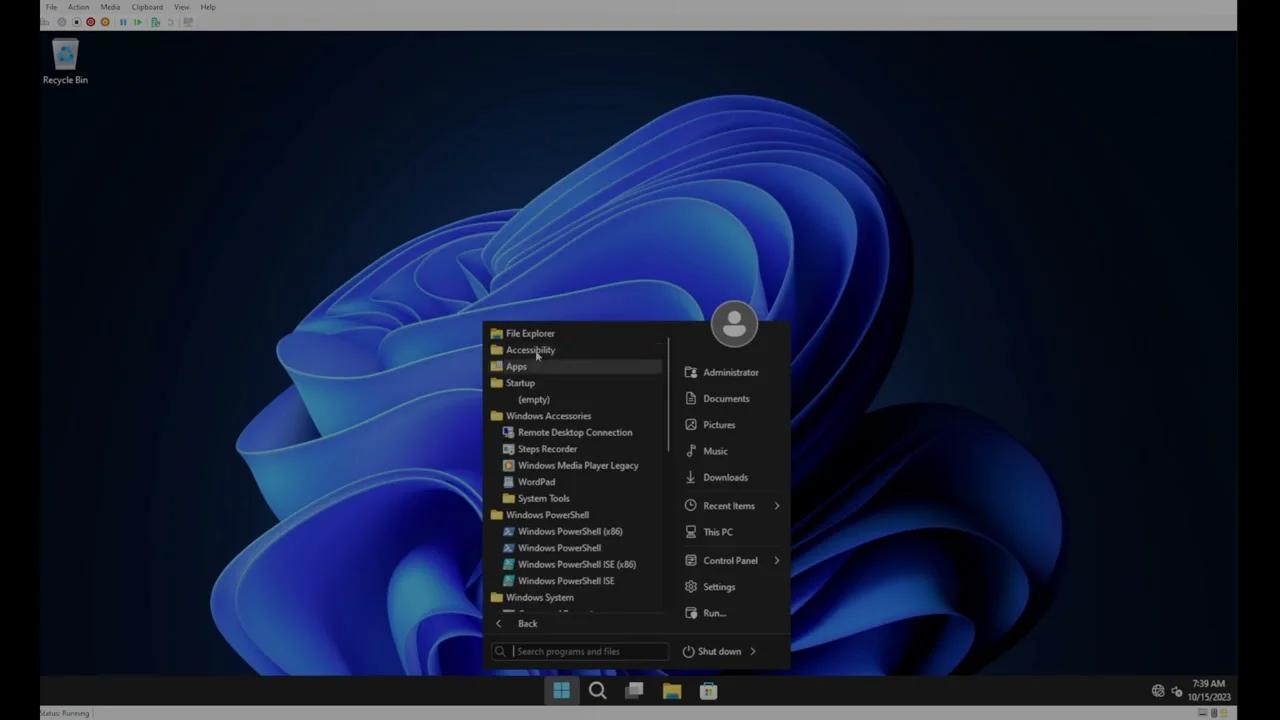Click the red Shut Down VM toolbar button
The height and width of the screenshot is (720, 1280).
(x=90, y=22)
